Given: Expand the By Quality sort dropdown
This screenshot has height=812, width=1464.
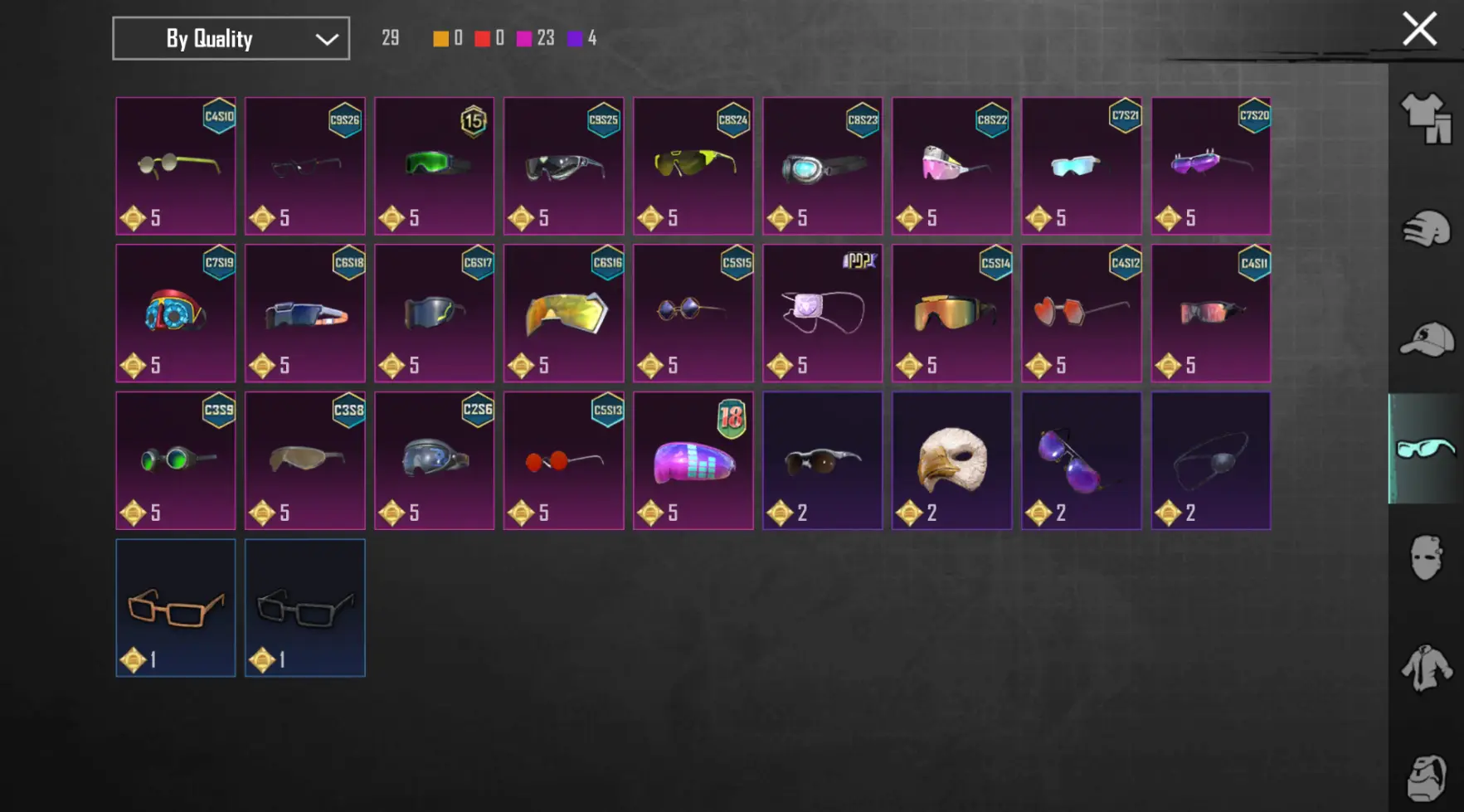Looking at the screenshot, I should [231, 38].
